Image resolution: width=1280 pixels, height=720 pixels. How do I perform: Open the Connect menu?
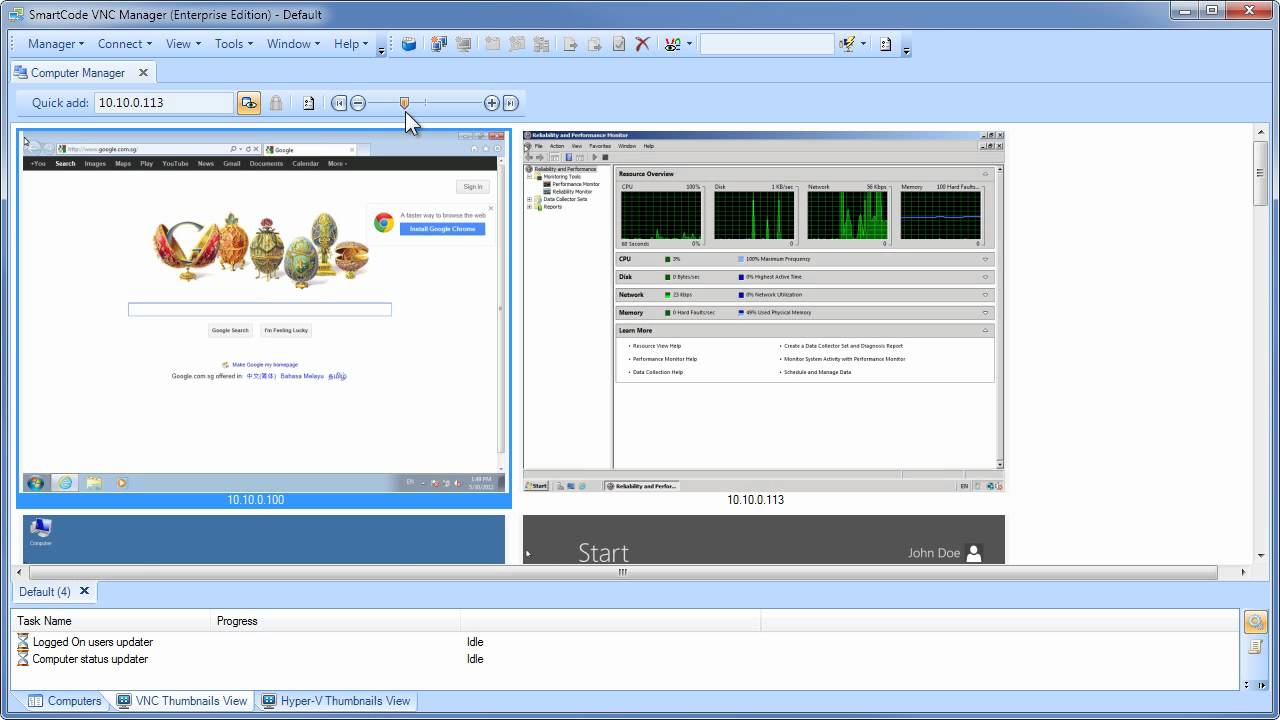pos(124,44)
